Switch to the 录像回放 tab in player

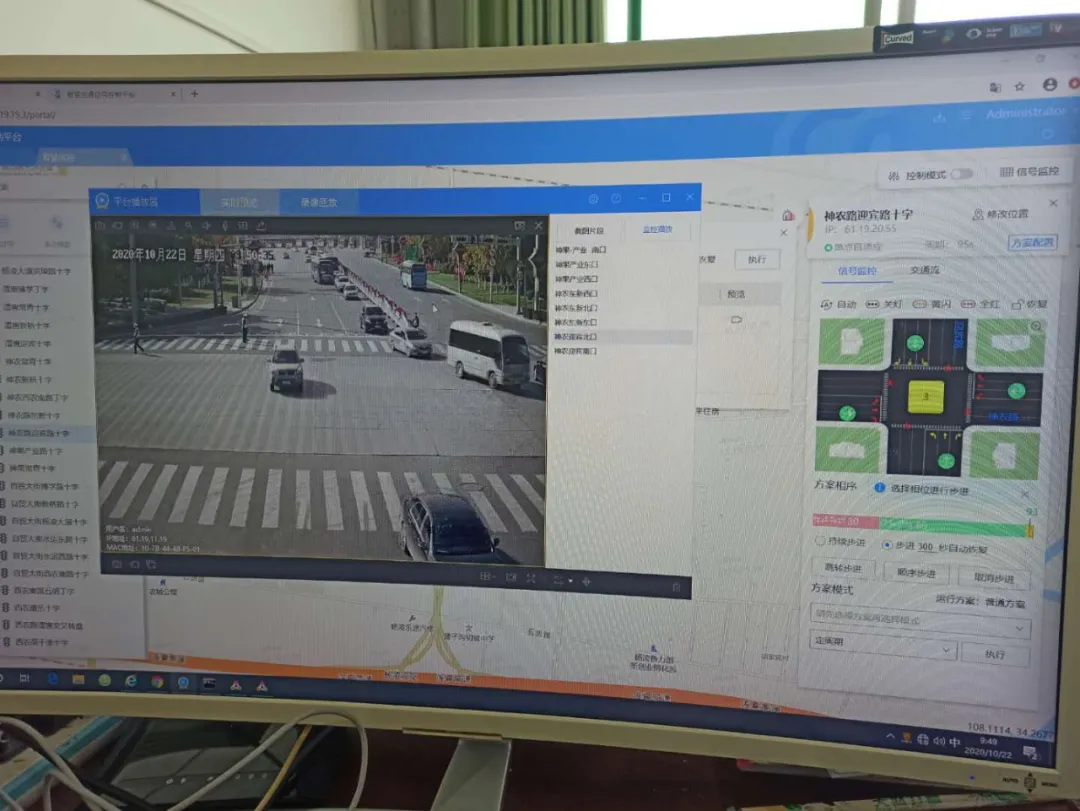click(319, 203)
